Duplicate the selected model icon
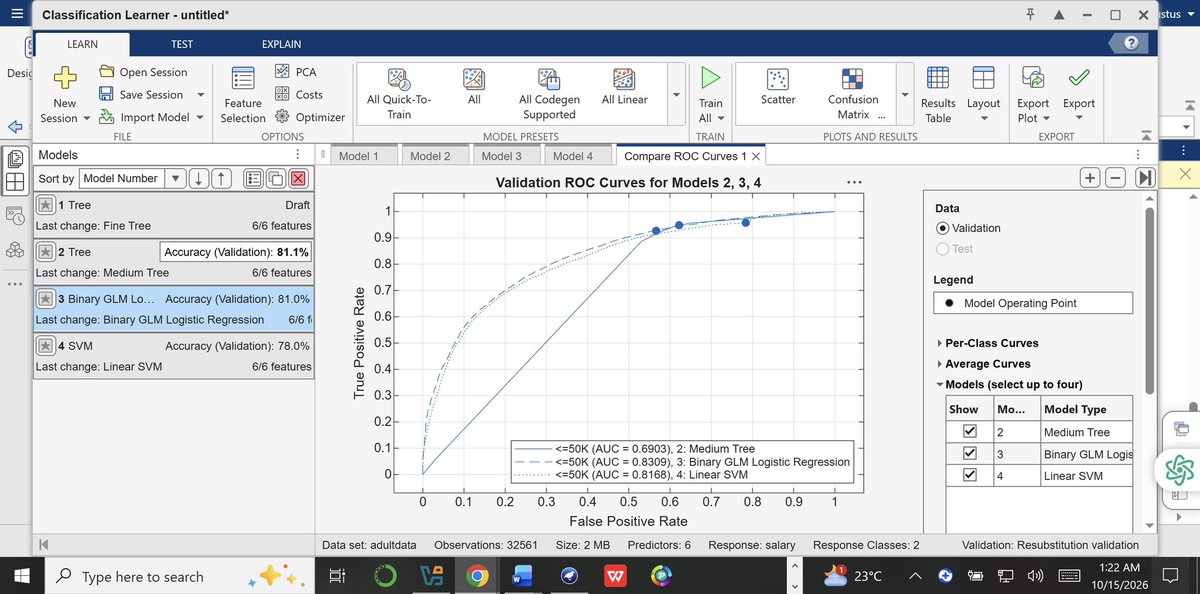 (x=276, y=178)
